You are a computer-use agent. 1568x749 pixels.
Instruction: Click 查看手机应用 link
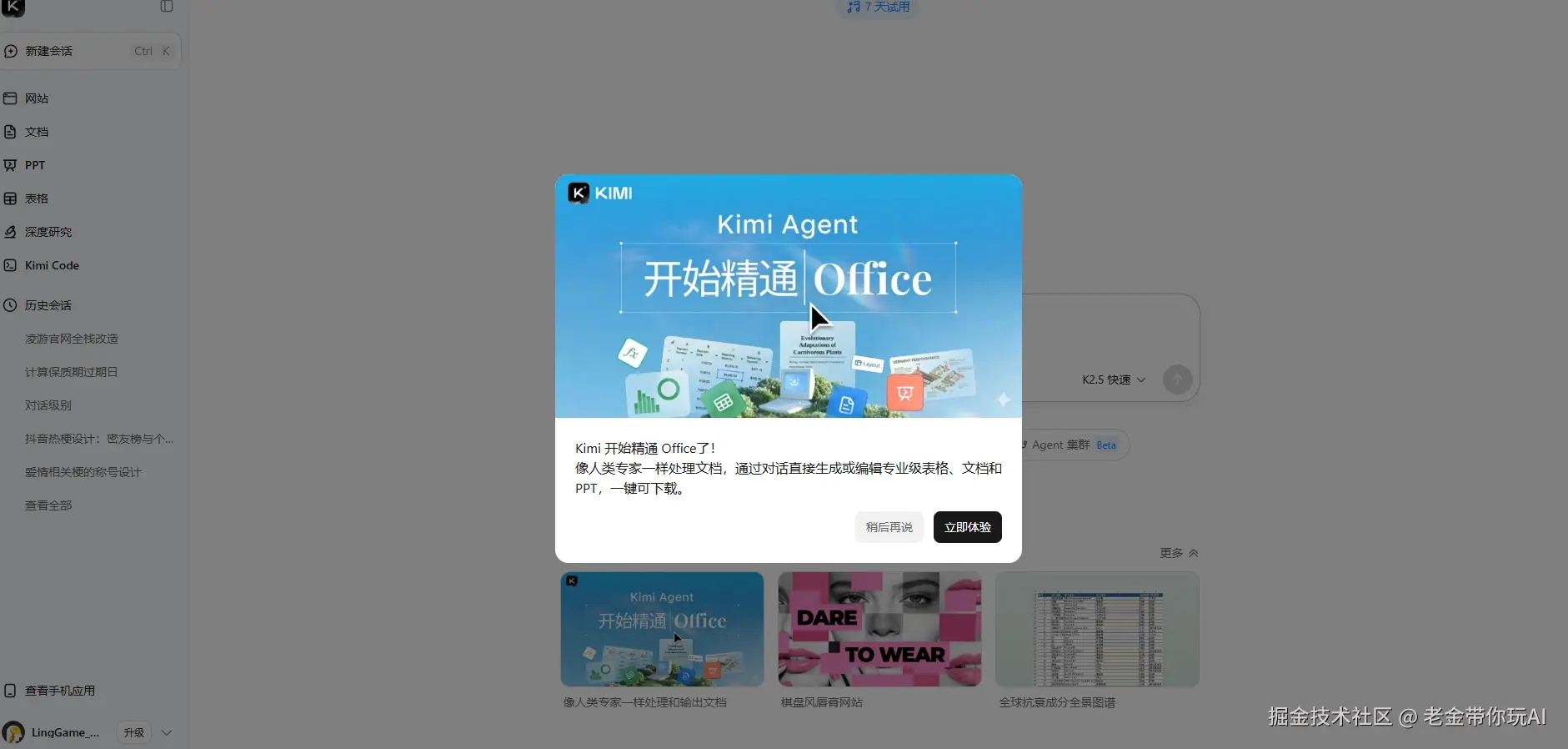point(60,691)
